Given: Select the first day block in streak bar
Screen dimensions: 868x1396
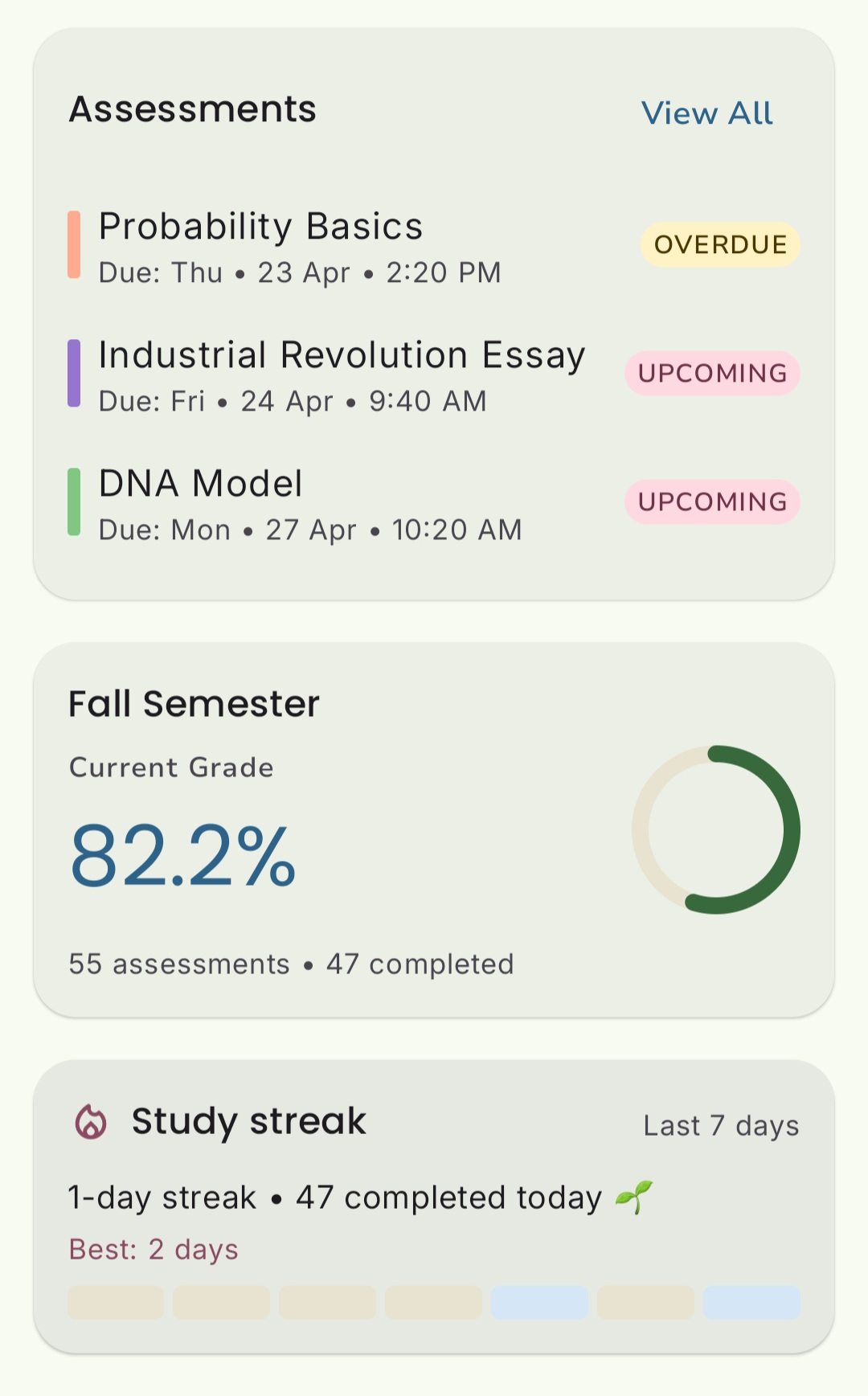Looking at the screenshot, I should pyautogui.click(x=116, y=1302).
